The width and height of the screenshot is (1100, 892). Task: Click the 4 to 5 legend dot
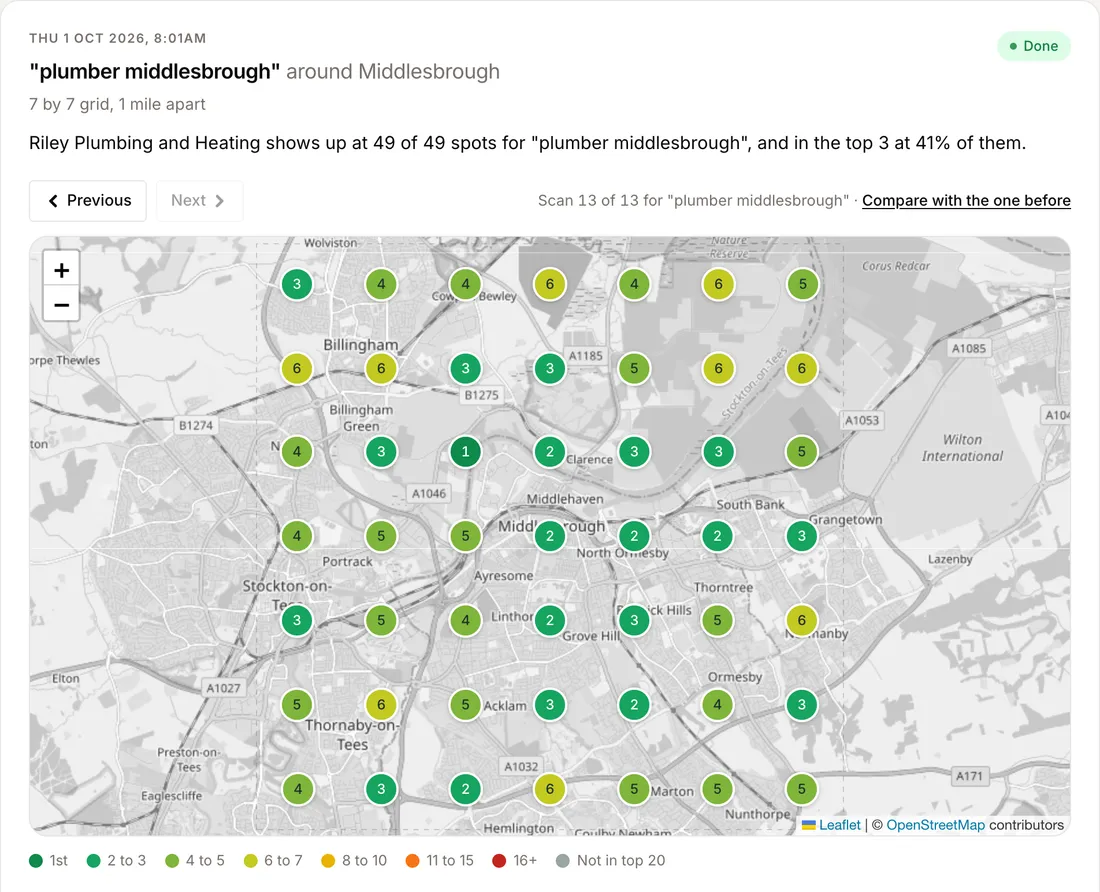(172, 860)
